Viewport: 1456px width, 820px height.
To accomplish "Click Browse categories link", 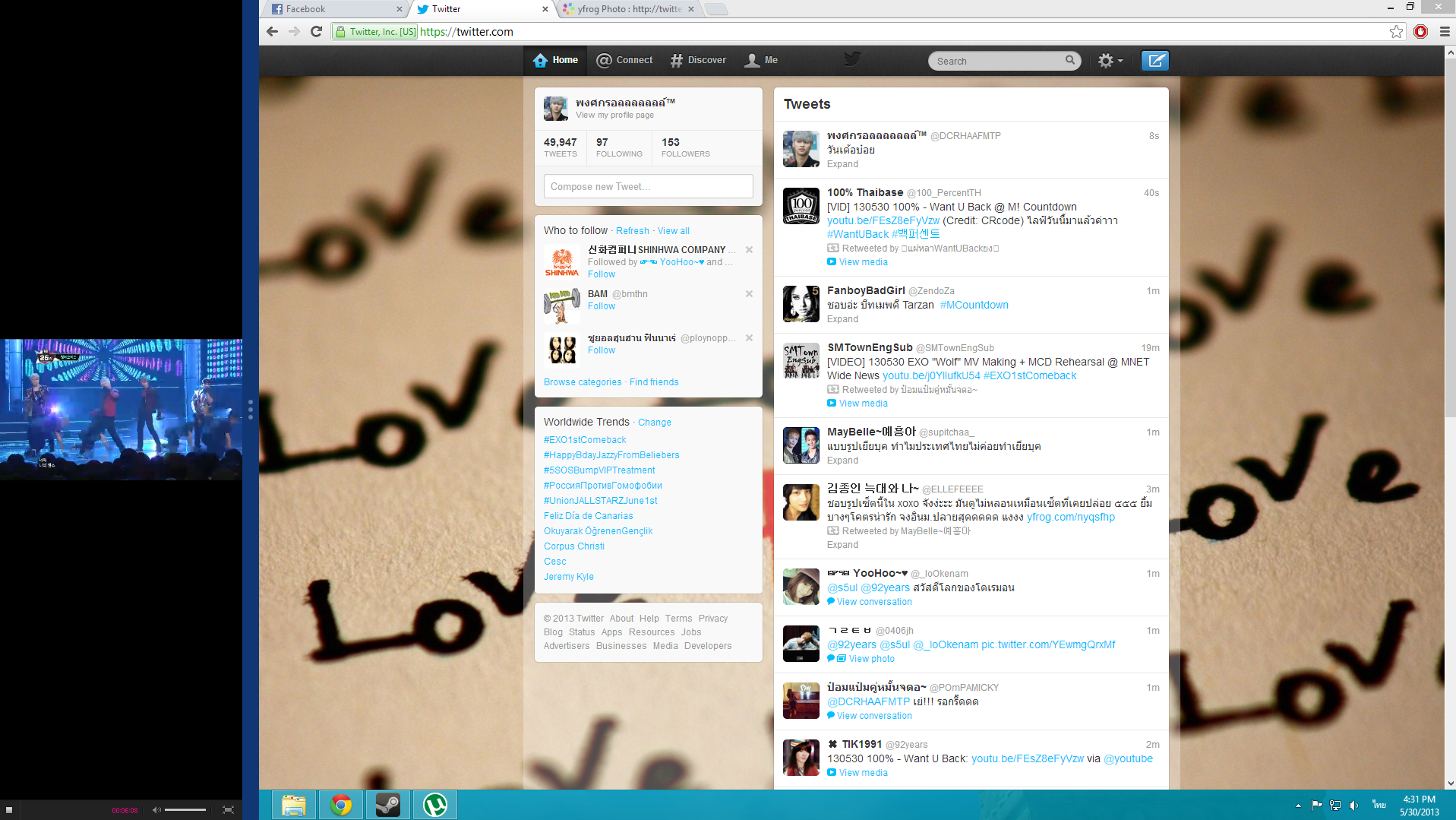I will (583, 382).
